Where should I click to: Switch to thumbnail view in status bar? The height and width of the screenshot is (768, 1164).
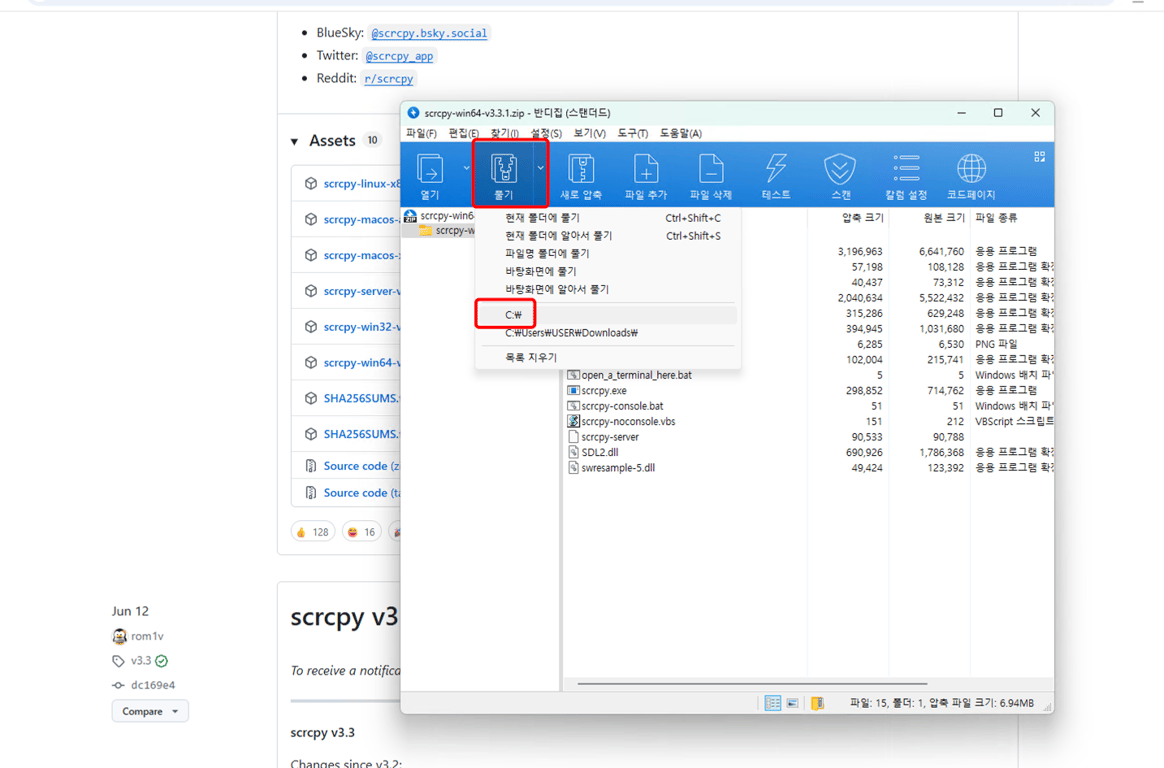pyautogui.click(x=793, y=703)
